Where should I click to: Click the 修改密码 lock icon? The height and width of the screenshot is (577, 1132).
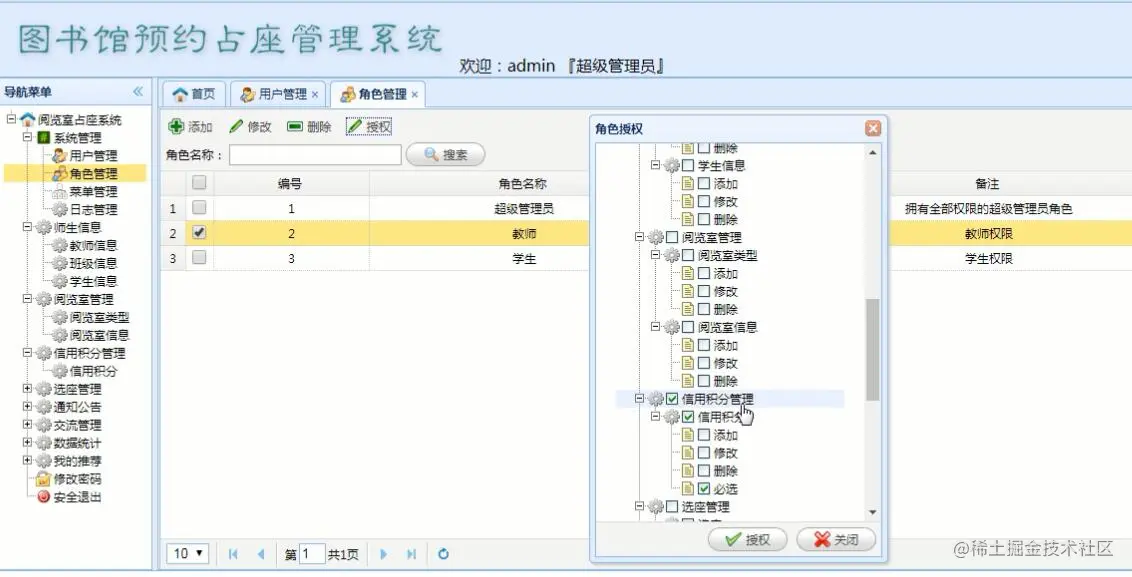pyautogui.click(x=44, y=479)
